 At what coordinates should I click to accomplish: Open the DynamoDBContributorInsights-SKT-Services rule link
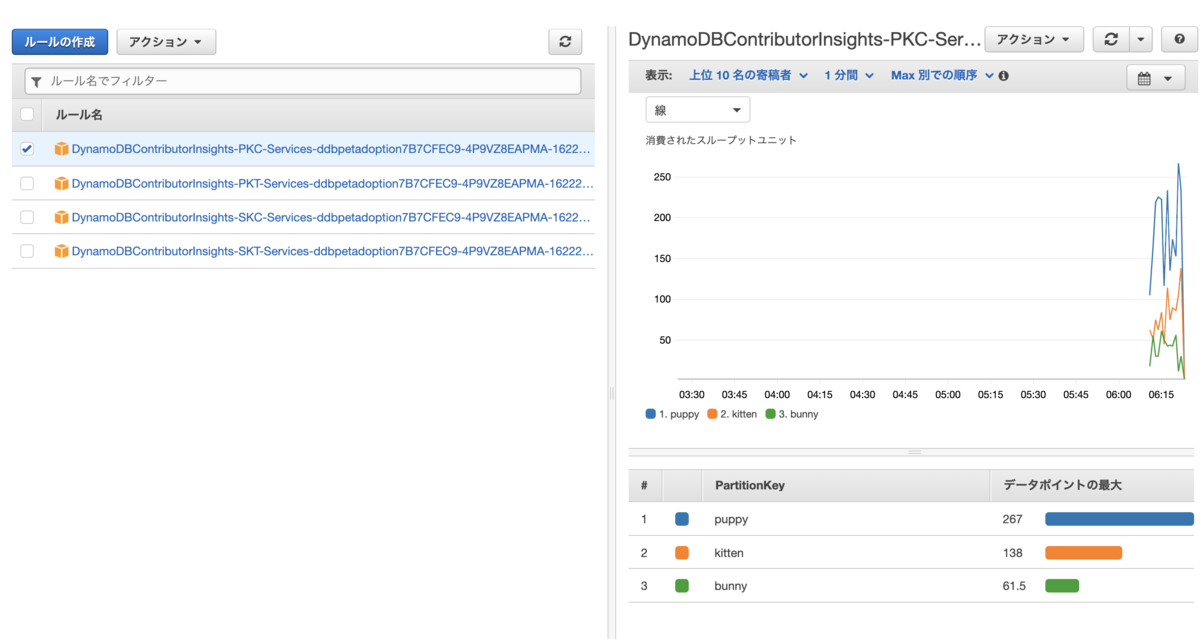coord(332,251)
